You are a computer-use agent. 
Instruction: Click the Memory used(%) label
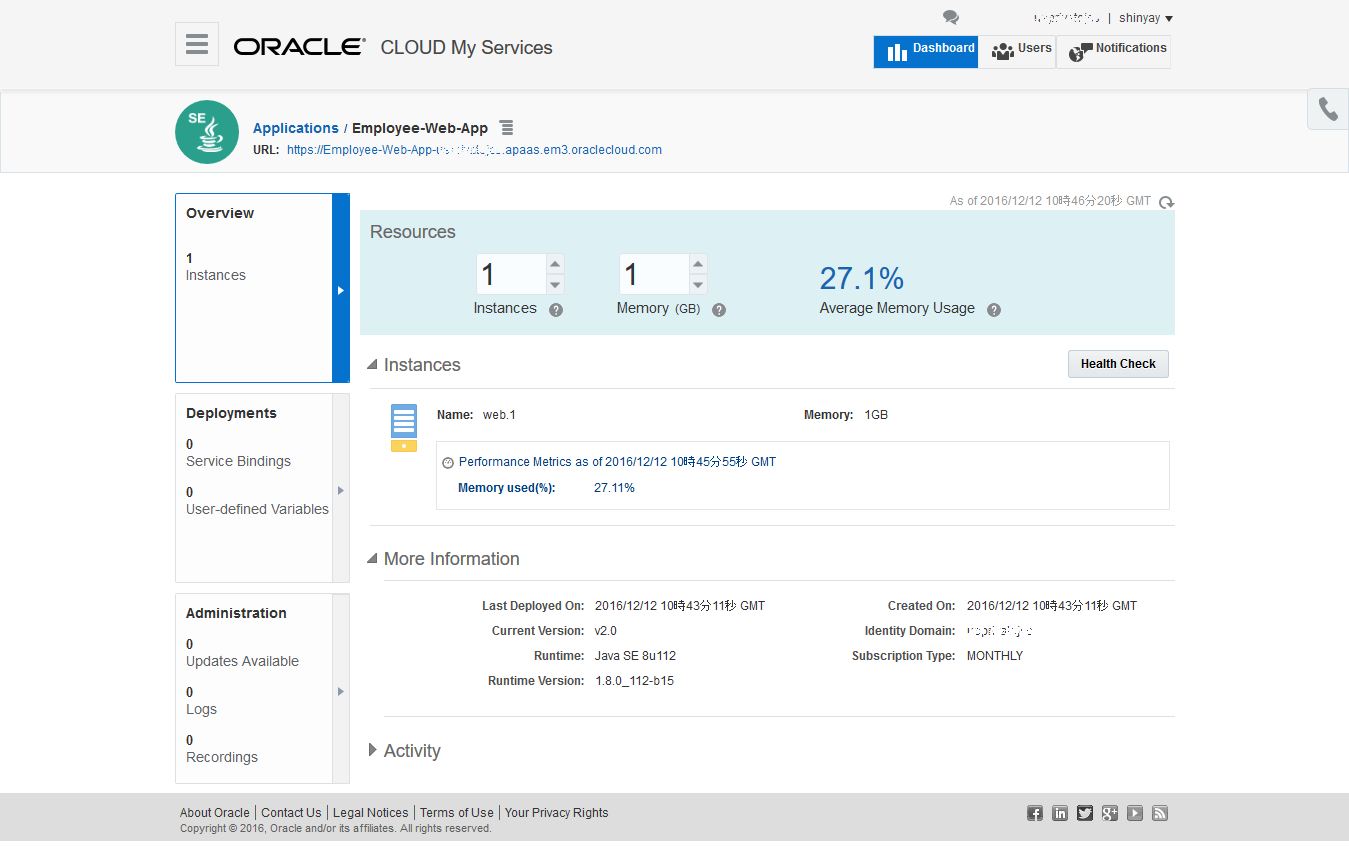pos(506,488)
